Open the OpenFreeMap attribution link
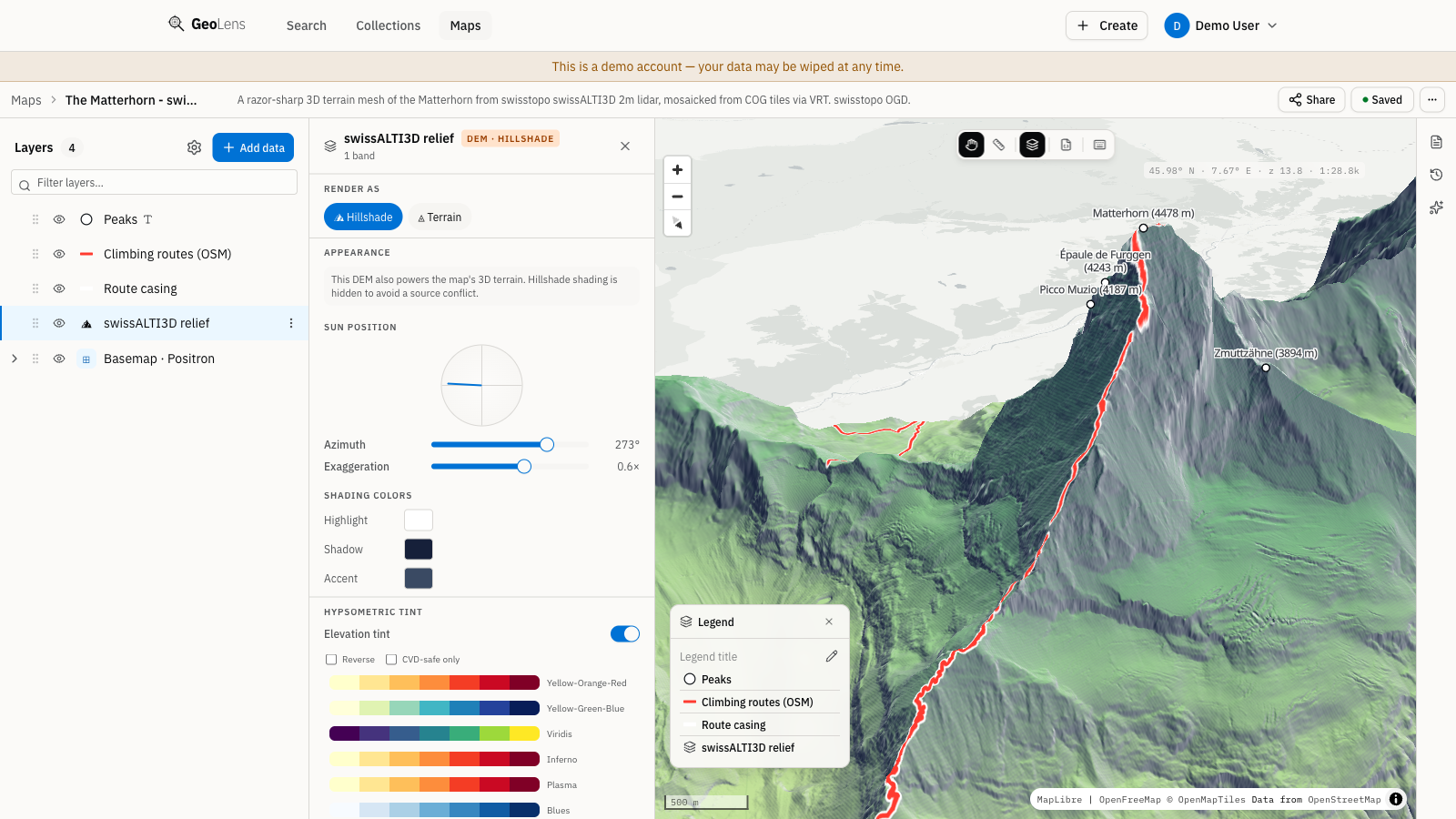Viewport: 1456px width, 819px height. coord(1129,800)
